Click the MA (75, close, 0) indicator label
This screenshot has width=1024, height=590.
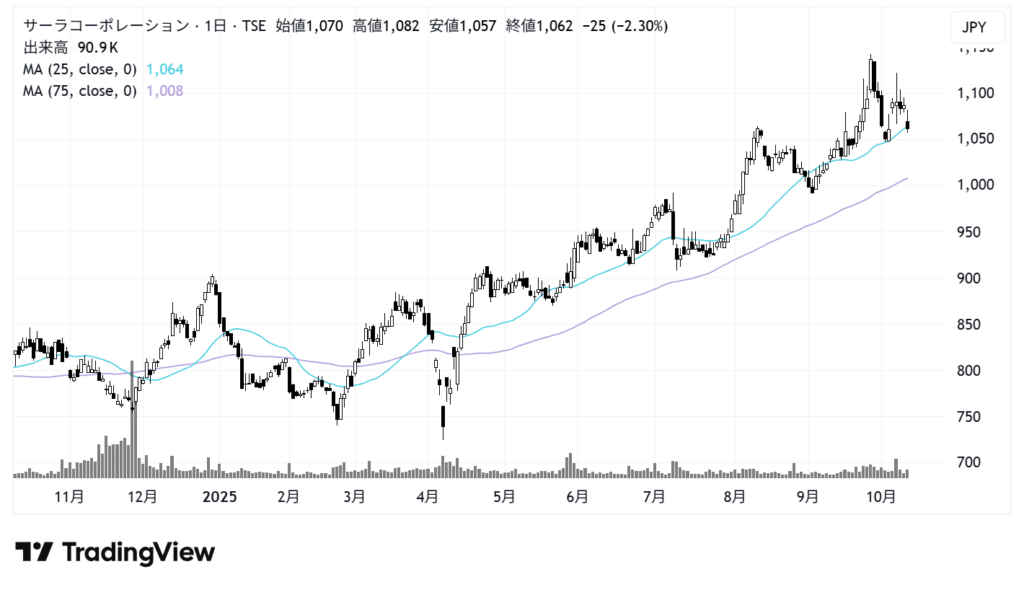tap(81, 91)
